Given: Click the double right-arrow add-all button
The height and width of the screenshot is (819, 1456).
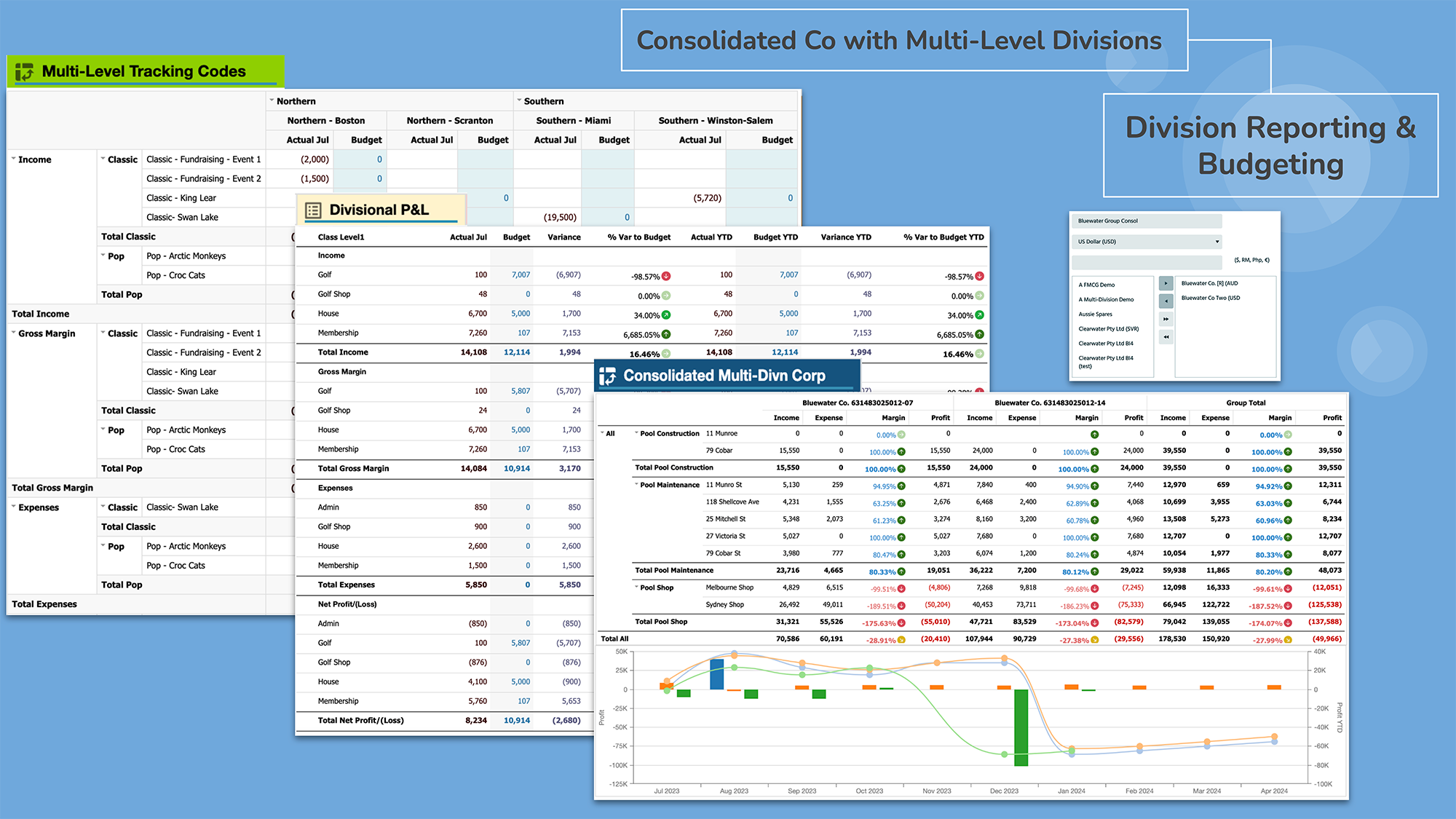Looking at the screenshot, I should 1166,319.
